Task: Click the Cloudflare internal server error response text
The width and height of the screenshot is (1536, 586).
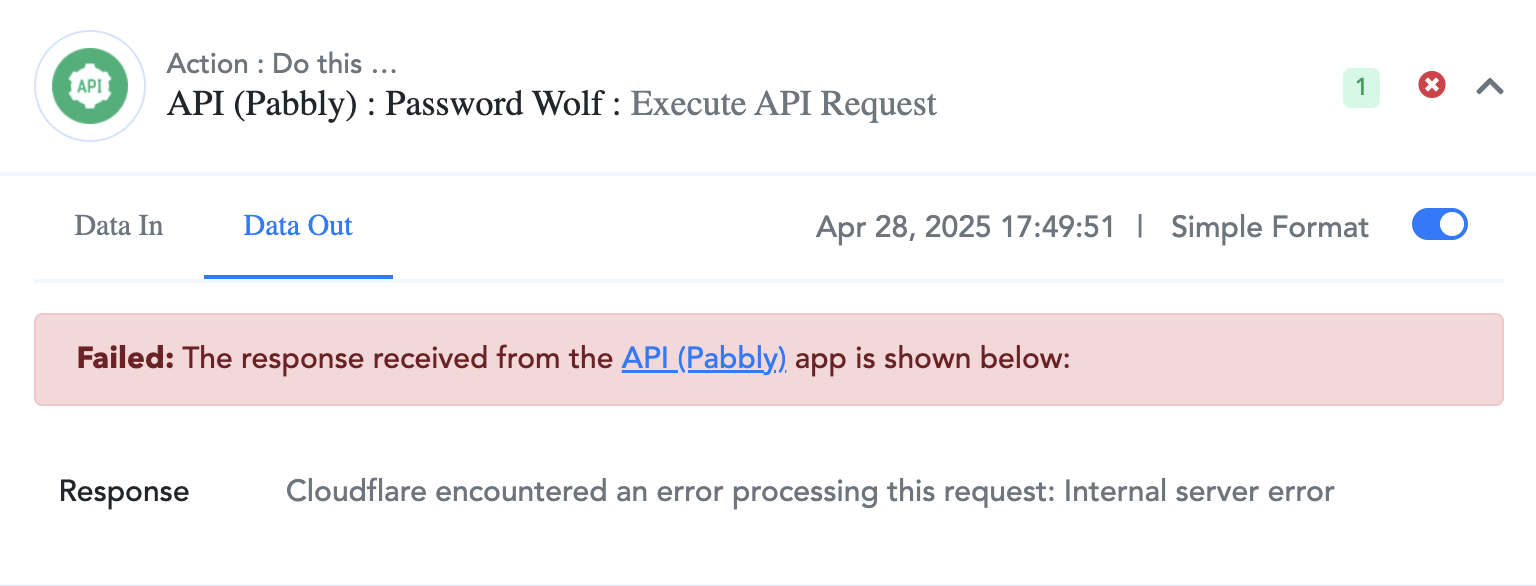Action: [x=810, y=492]
